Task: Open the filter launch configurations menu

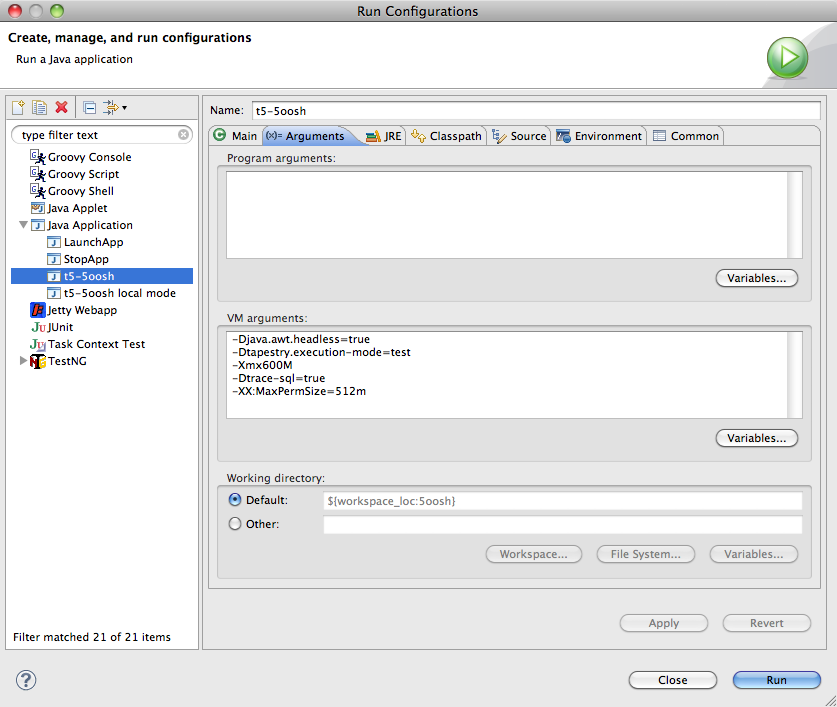Action: point(112,107)
